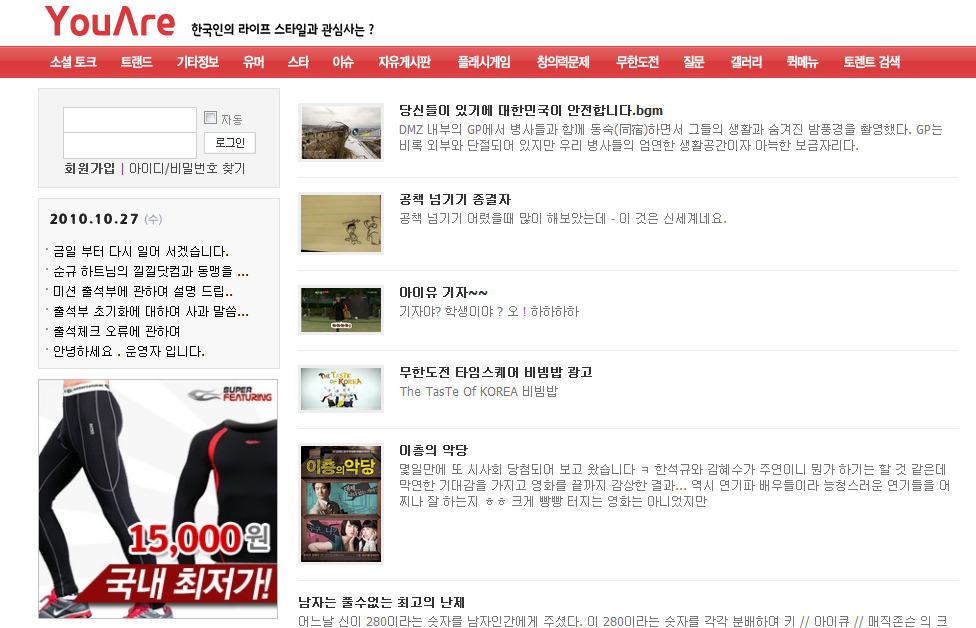Click excerpt beginning 공책 넘기기 어렸을때 많이
Screen dimensions: 976x628
point(563,218)
